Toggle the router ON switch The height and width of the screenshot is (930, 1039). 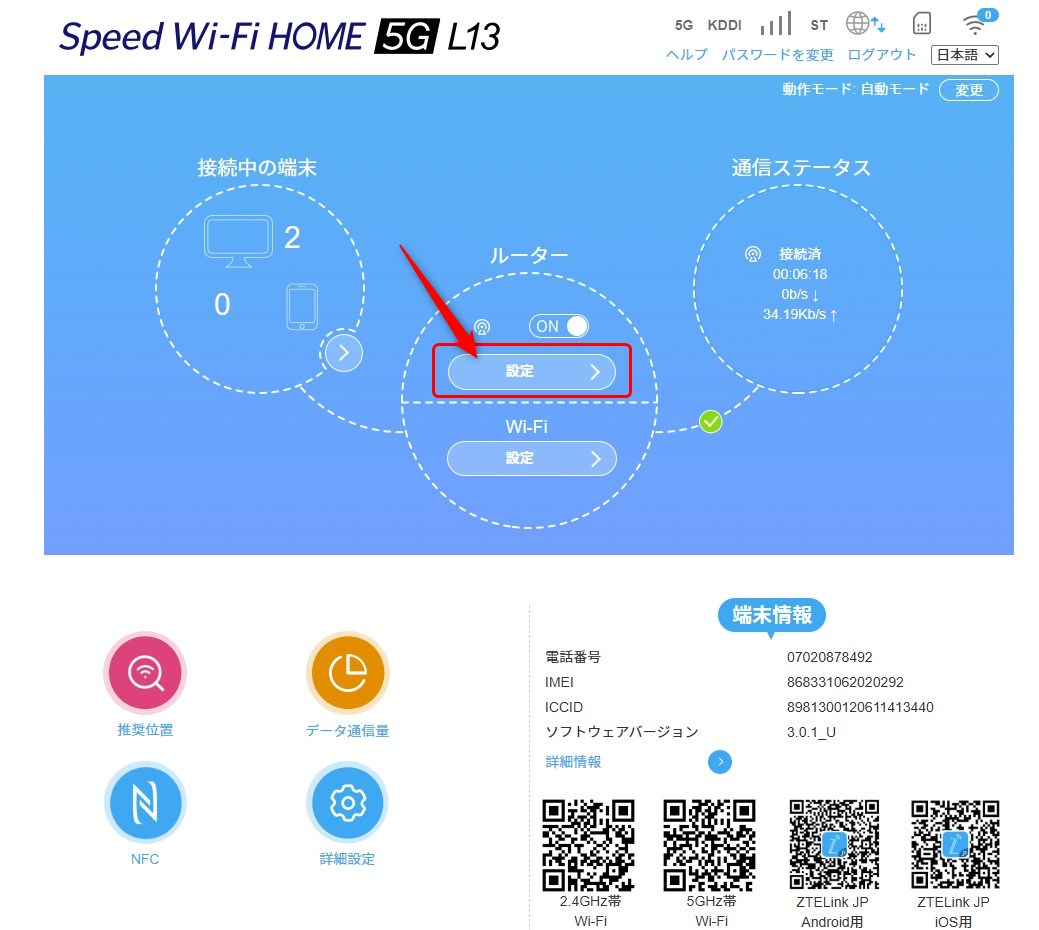pos(559,326)
